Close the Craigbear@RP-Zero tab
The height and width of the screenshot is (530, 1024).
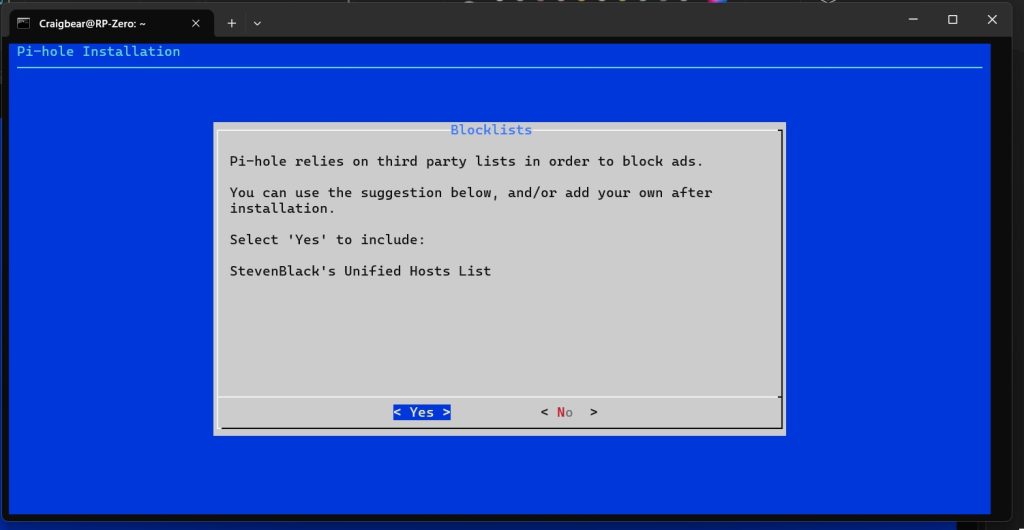pyautogui.click(x=195, y=22)
